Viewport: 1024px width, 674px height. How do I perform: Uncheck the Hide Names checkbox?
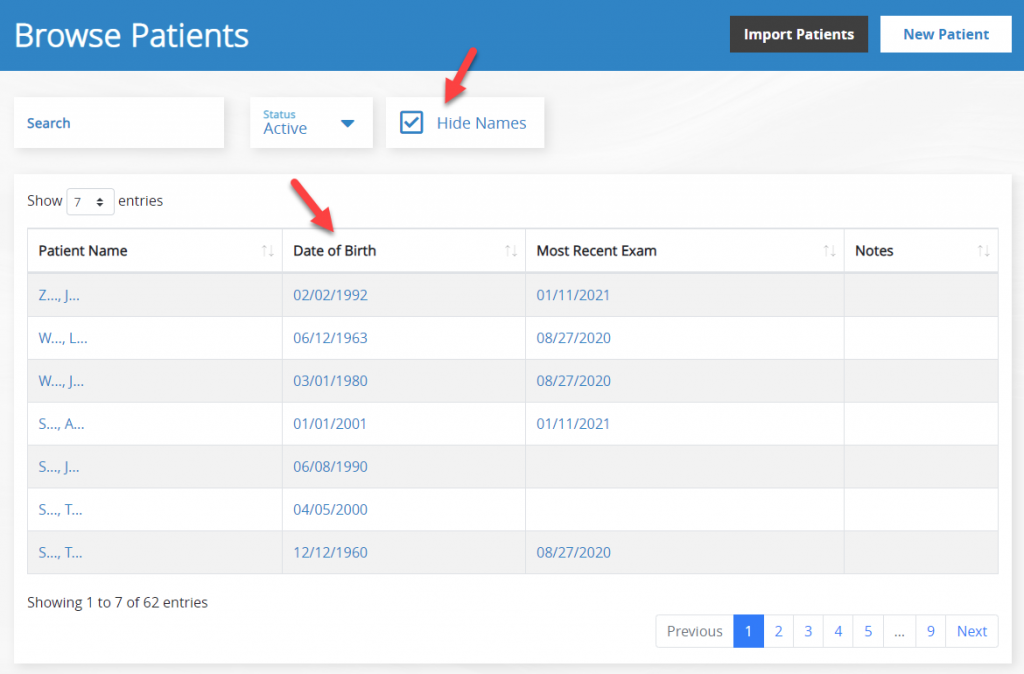point(411,122)
